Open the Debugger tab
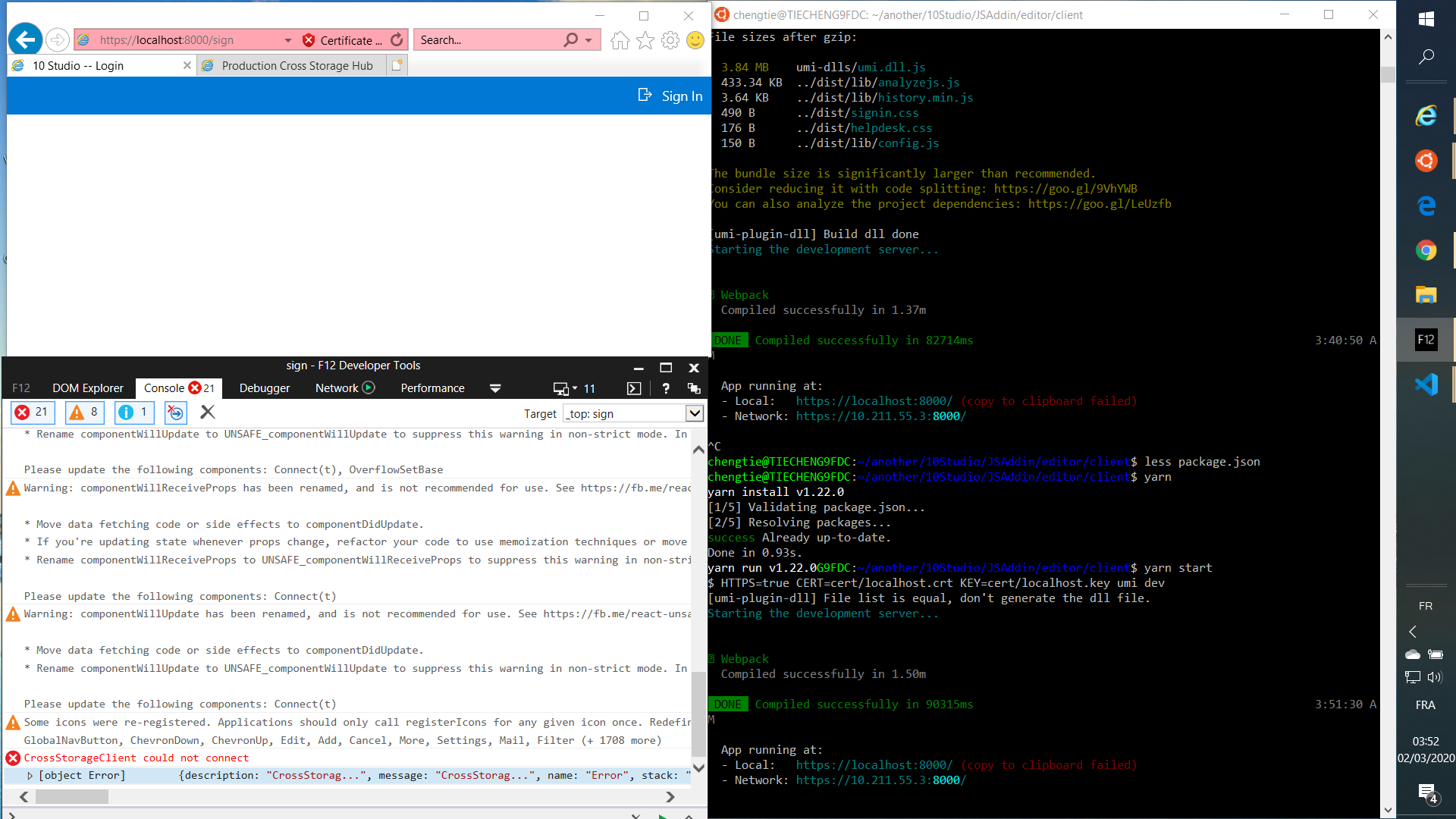The height and width of the screenshot is (819, 1456). point(264,388)
